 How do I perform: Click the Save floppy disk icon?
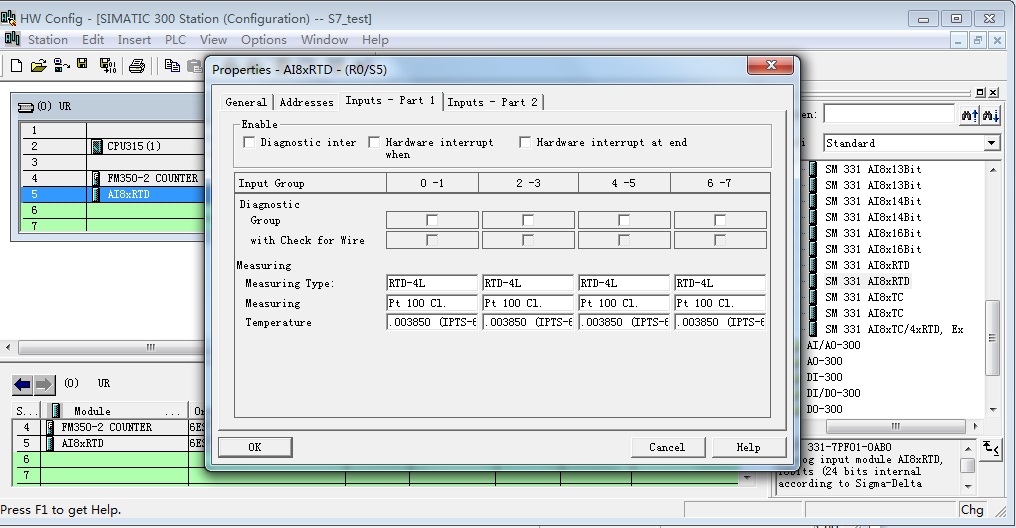[82, 64]
